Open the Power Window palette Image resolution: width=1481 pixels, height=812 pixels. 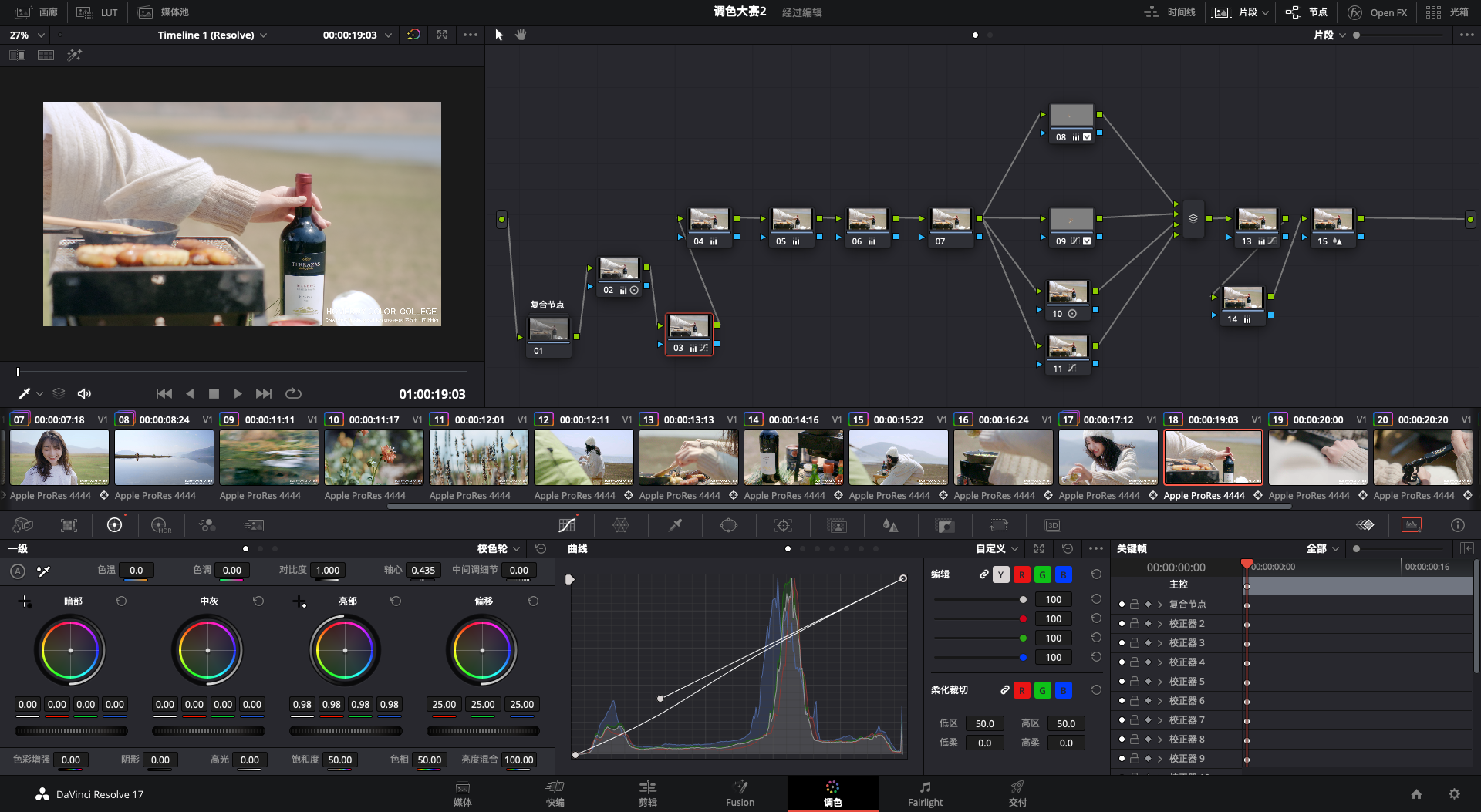click(728, 525)
